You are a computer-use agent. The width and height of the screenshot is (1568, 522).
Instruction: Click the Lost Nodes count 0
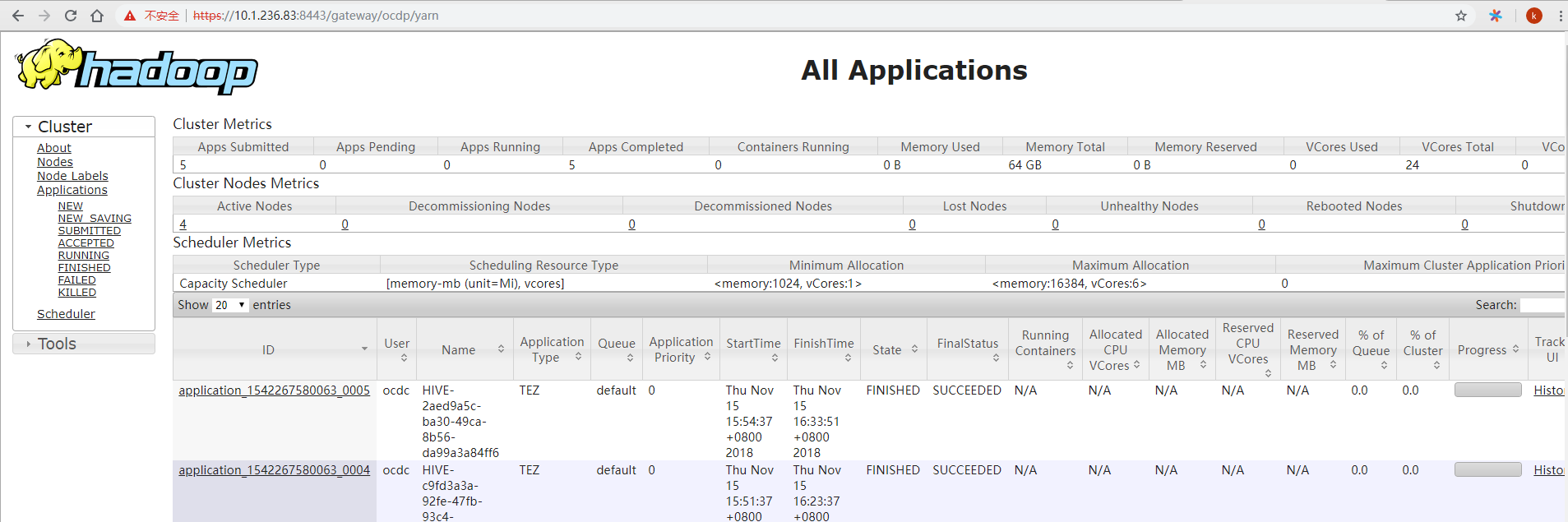click(x=913, y=224)
